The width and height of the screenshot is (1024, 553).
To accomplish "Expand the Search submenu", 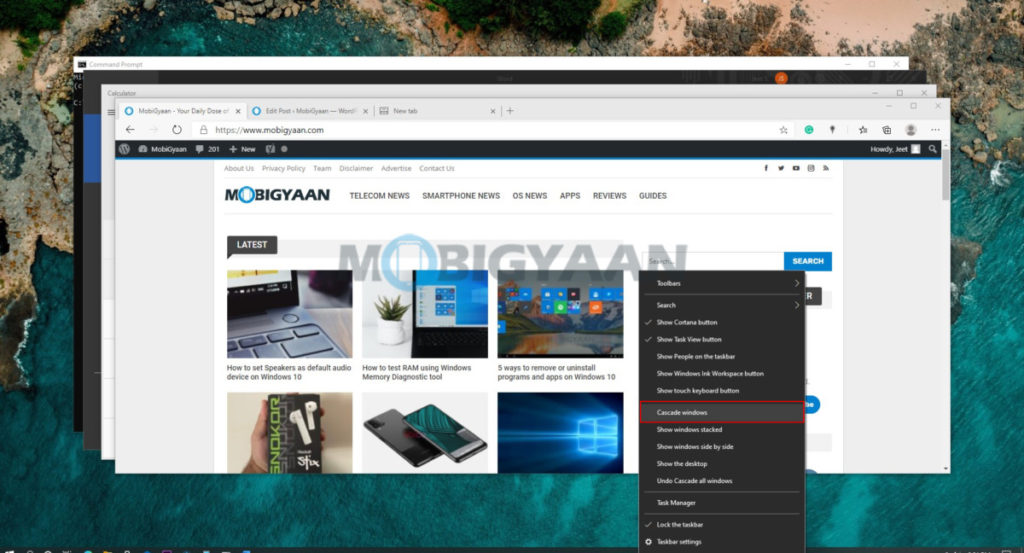I will click(x=722, y=305).
